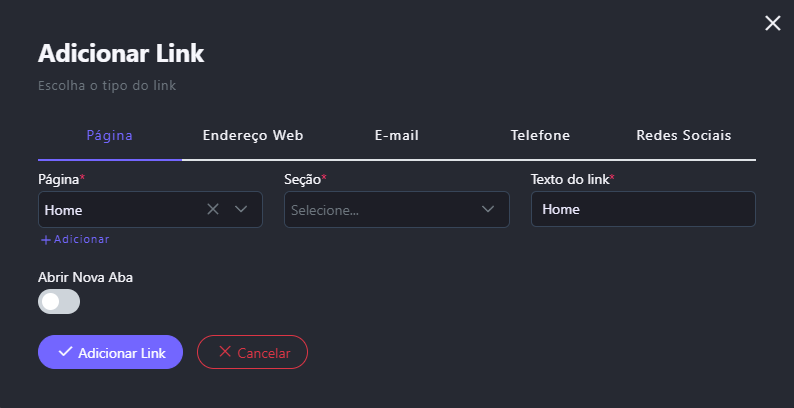Click the Adicionar link under Página

coord(81,240)
